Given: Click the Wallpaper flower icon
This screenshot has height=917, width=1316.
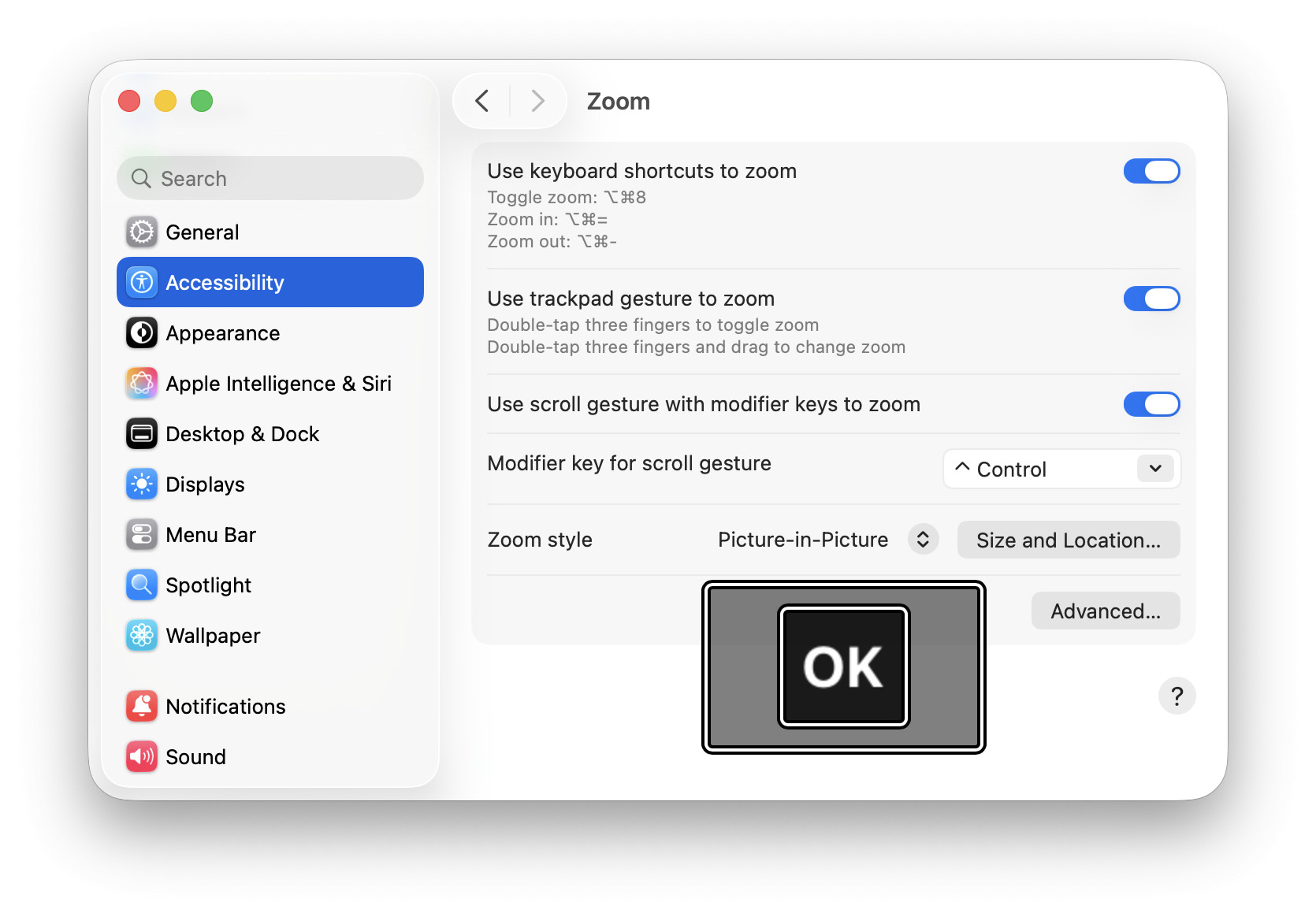Looking at the screenshot, I should pyautogui.click(x=142, y=635).
